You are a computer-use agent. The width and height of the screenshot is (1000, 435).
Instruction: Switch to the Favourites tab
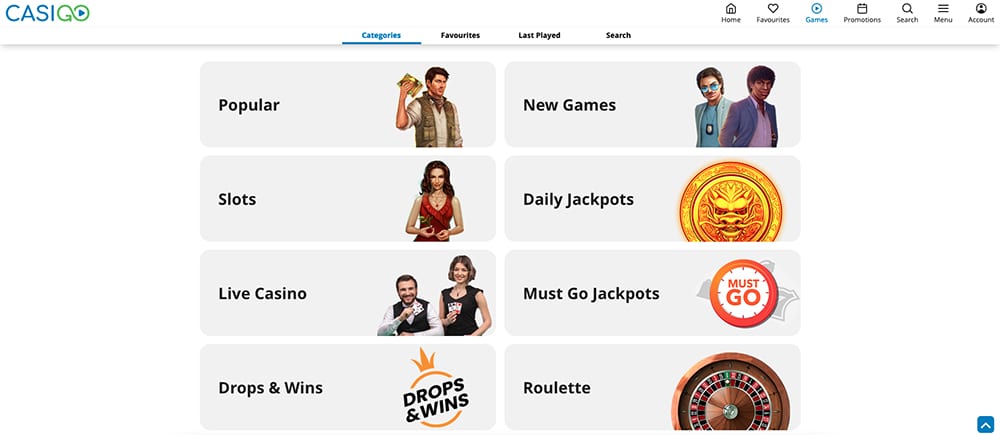(460, 36)
